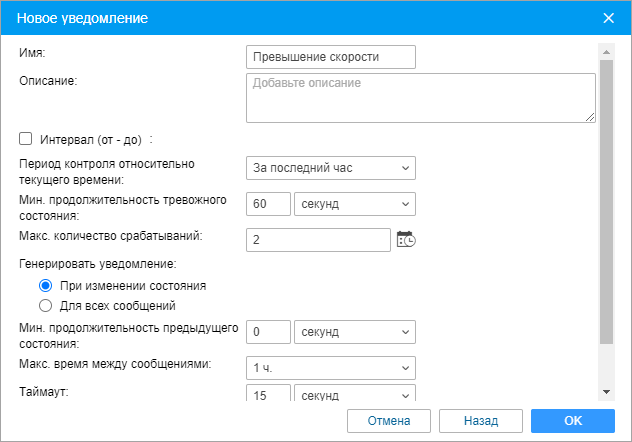Focus the Описание text area
Viewport: 632px width, 442px height.
click(420, 99)
